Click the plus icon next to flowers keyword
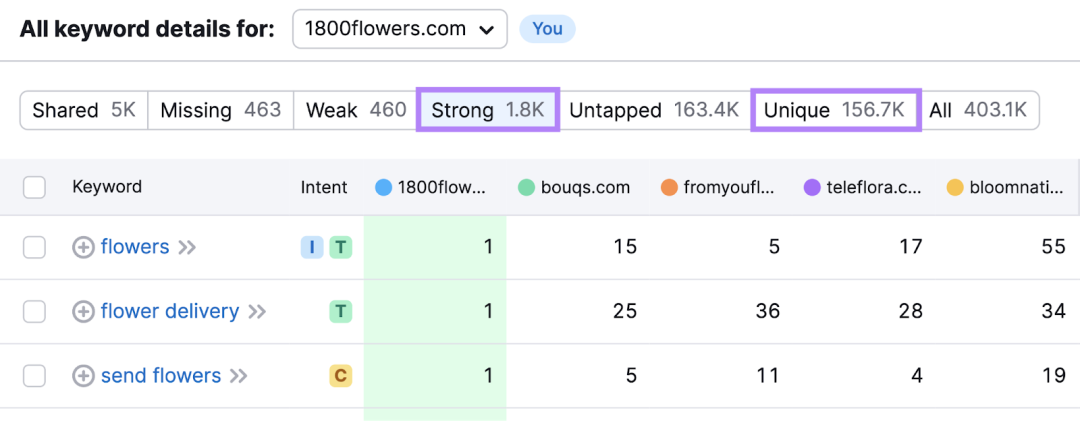This screenshot has height=421, width=1080. click(83, 247)
